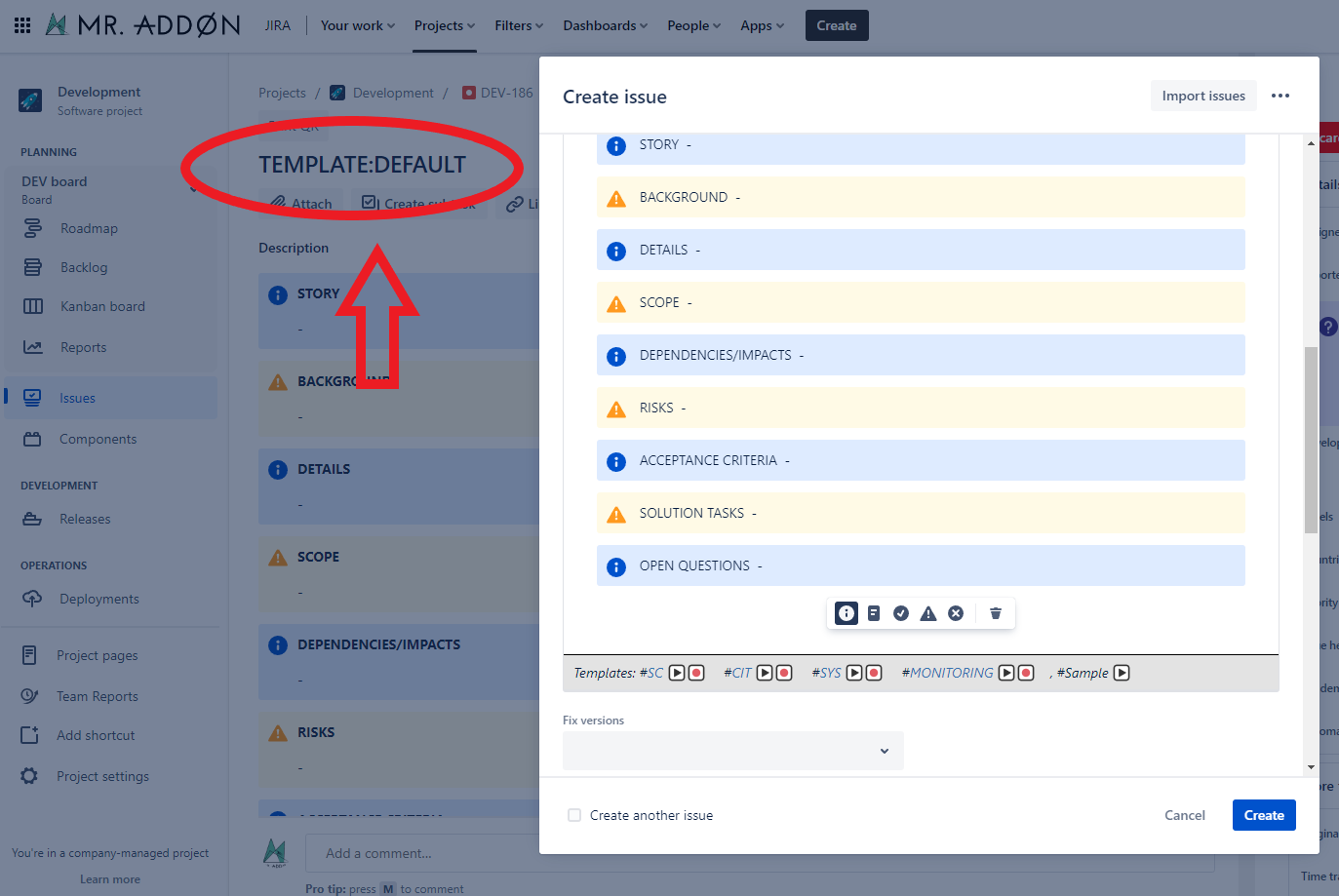
Task: Open the Apps menu
Action: click(762, 25)
